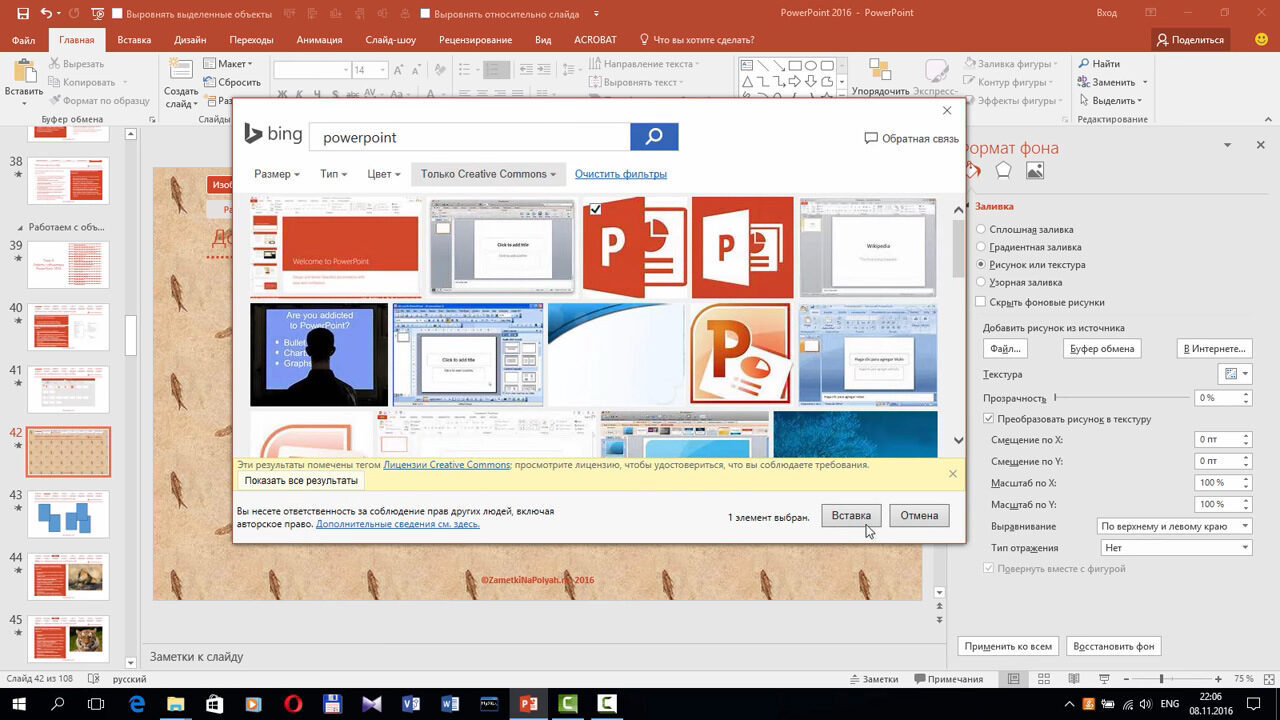Open the Animation ribbon tab
Viewport: 1280px width, 720px height.
pos(319,40)
